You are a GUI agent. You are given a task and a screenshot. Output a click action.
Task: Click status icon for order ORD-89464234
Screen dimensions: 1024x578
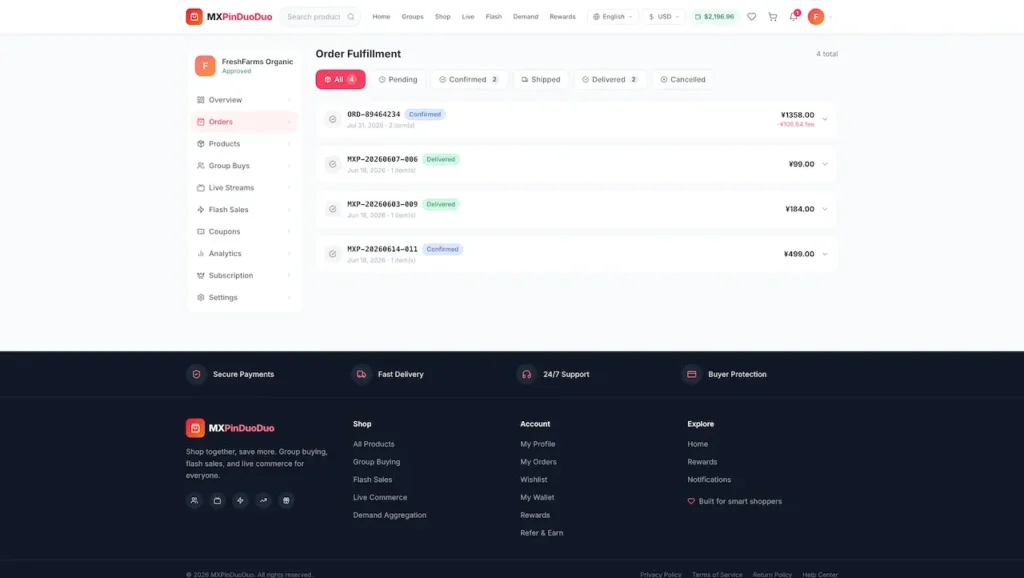point(332,119)
